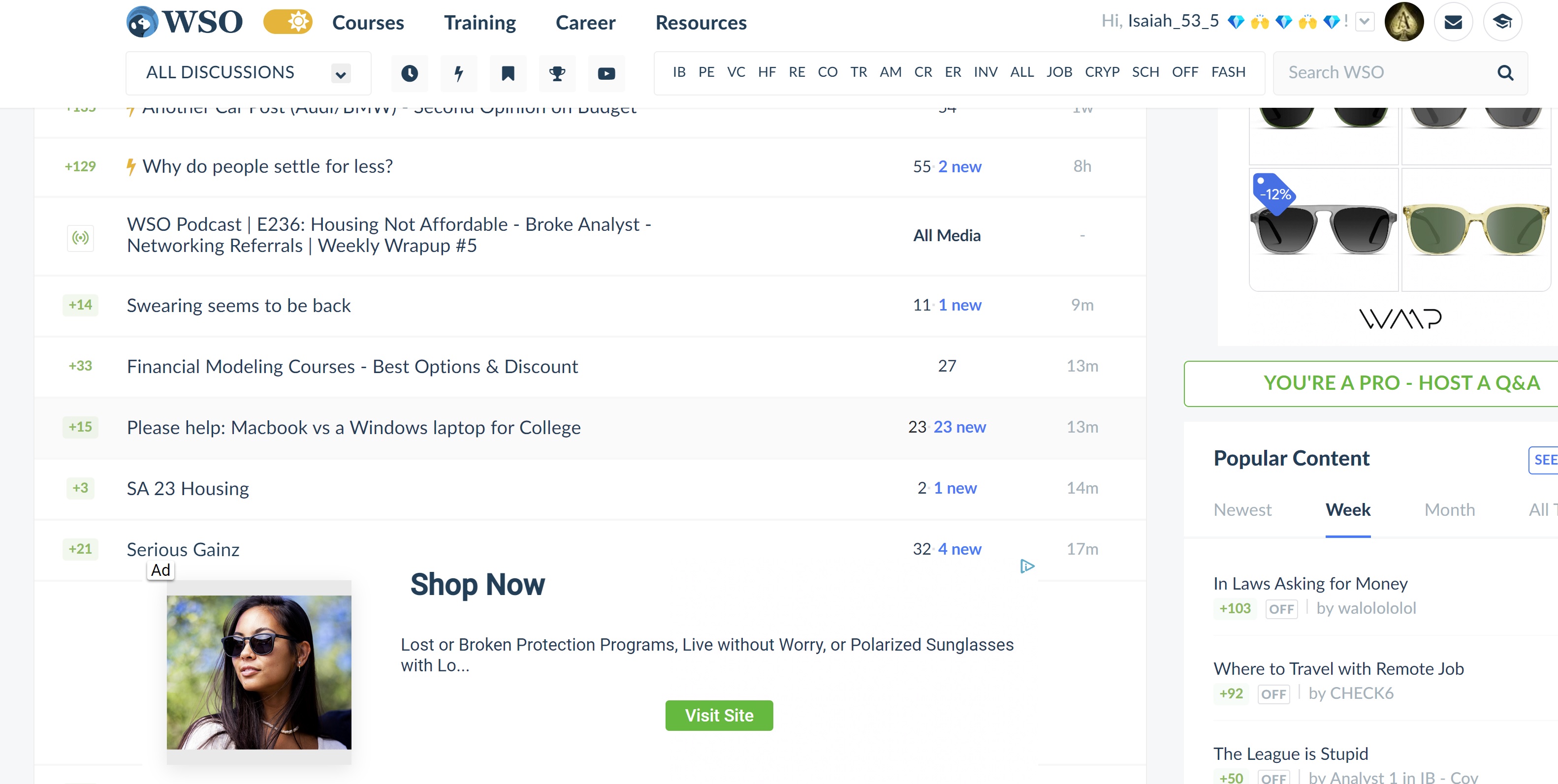This screenshot has height=784, width=1558.
Task: Select the FASH forum filter
Action: tap(1228, 72)
